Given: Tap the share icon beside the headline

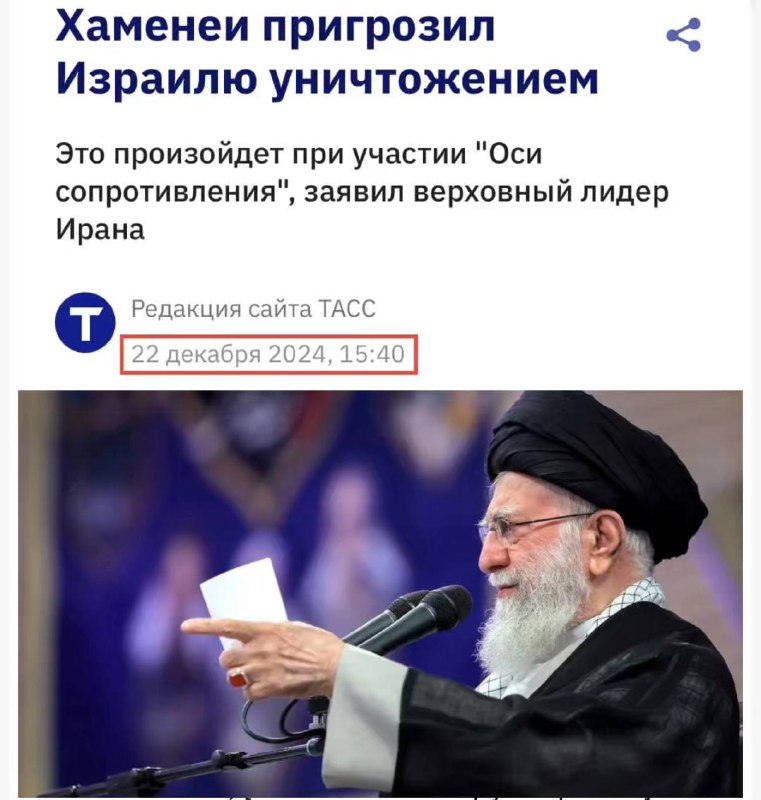Looking at the screenshot, I should pyautogui.click(x=683, y=35).
